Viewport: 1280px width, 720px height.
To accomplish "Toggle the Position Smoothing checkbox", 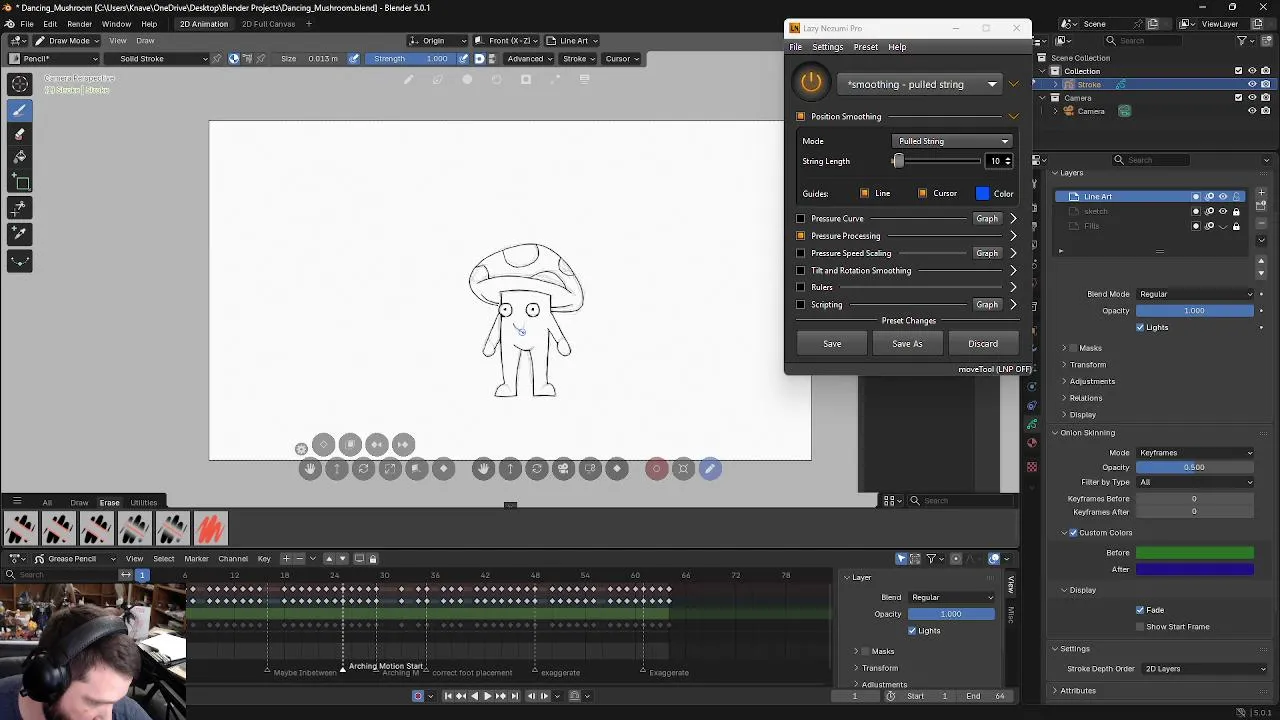I will coord(801,116).
